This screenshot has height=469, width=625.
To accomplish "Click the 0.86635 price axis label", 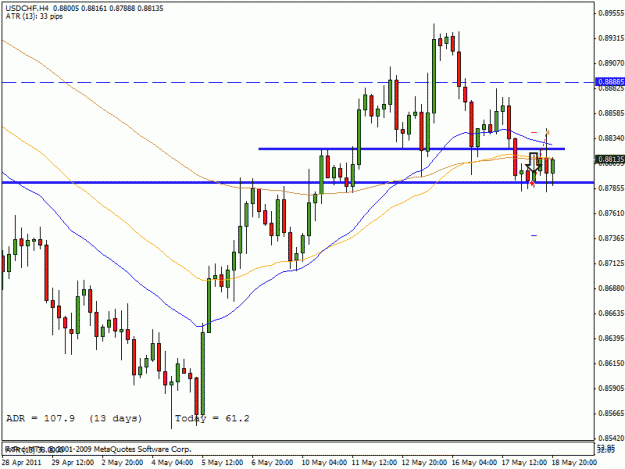I will 611,313.
